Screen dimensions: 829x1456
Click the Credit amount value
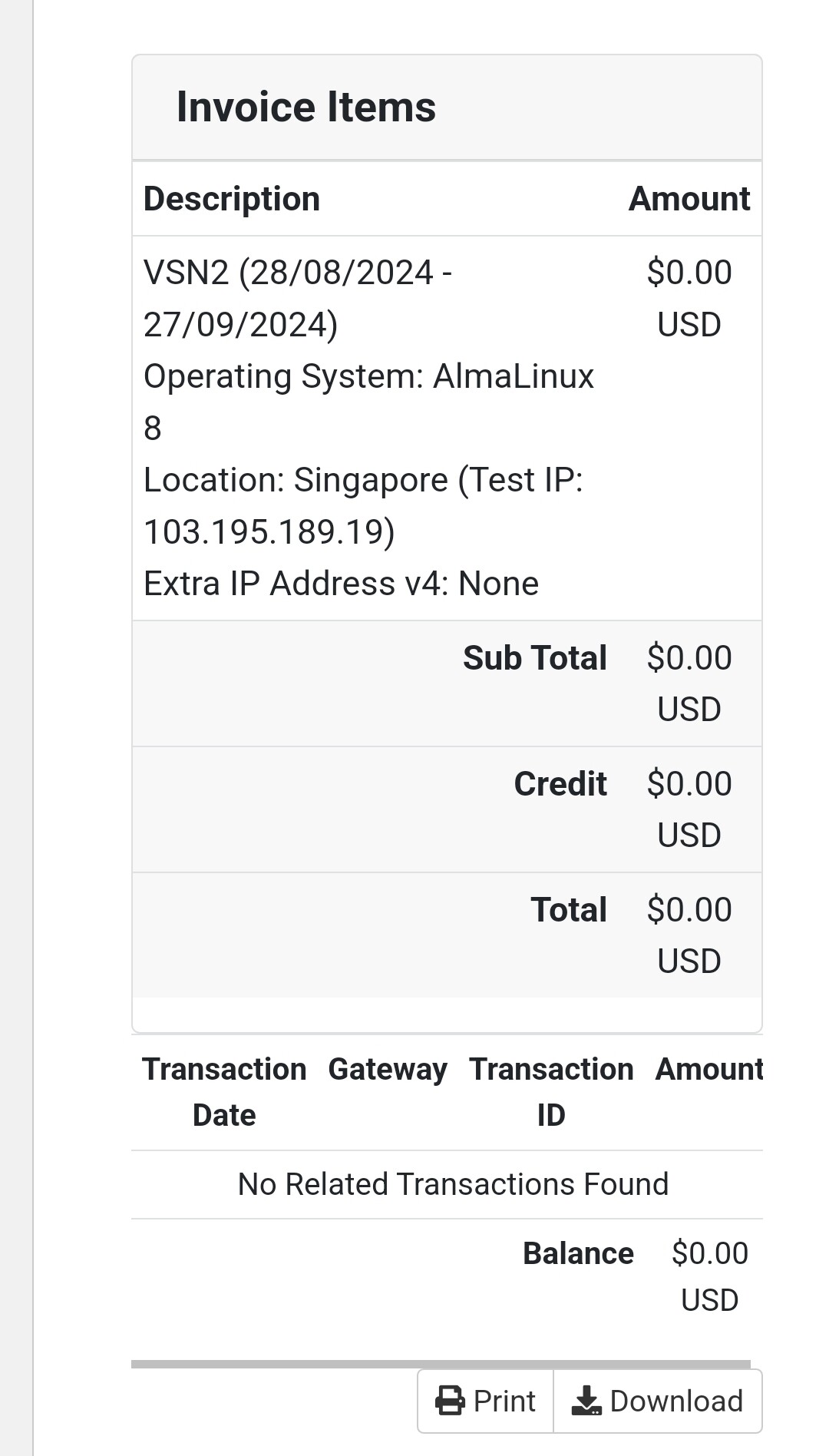(x=689, y=809)
